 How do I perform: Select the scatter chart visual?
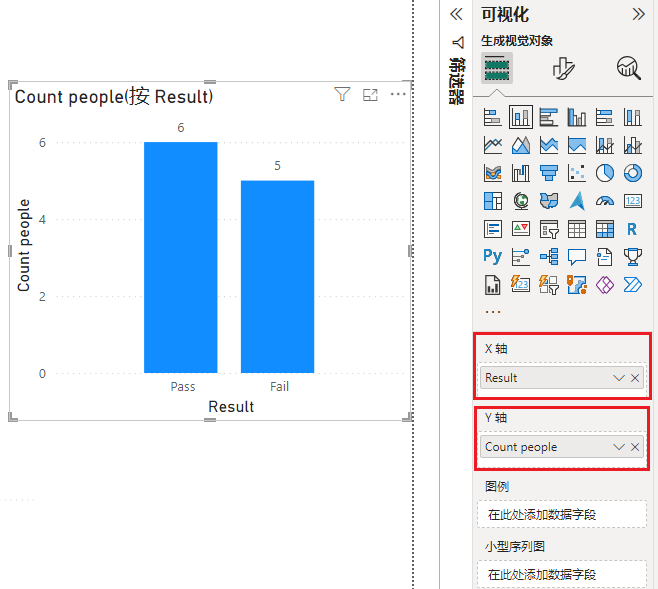point(577,173)
